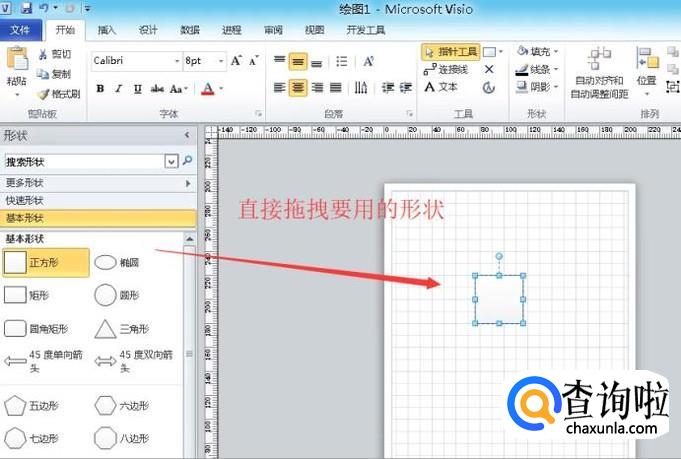Image resolution: width=681 pixels, height=459 pixels.
Task: Select the 矩形 (Rectangle) shape
Action: pyautogui.click(x=27, y=295)
